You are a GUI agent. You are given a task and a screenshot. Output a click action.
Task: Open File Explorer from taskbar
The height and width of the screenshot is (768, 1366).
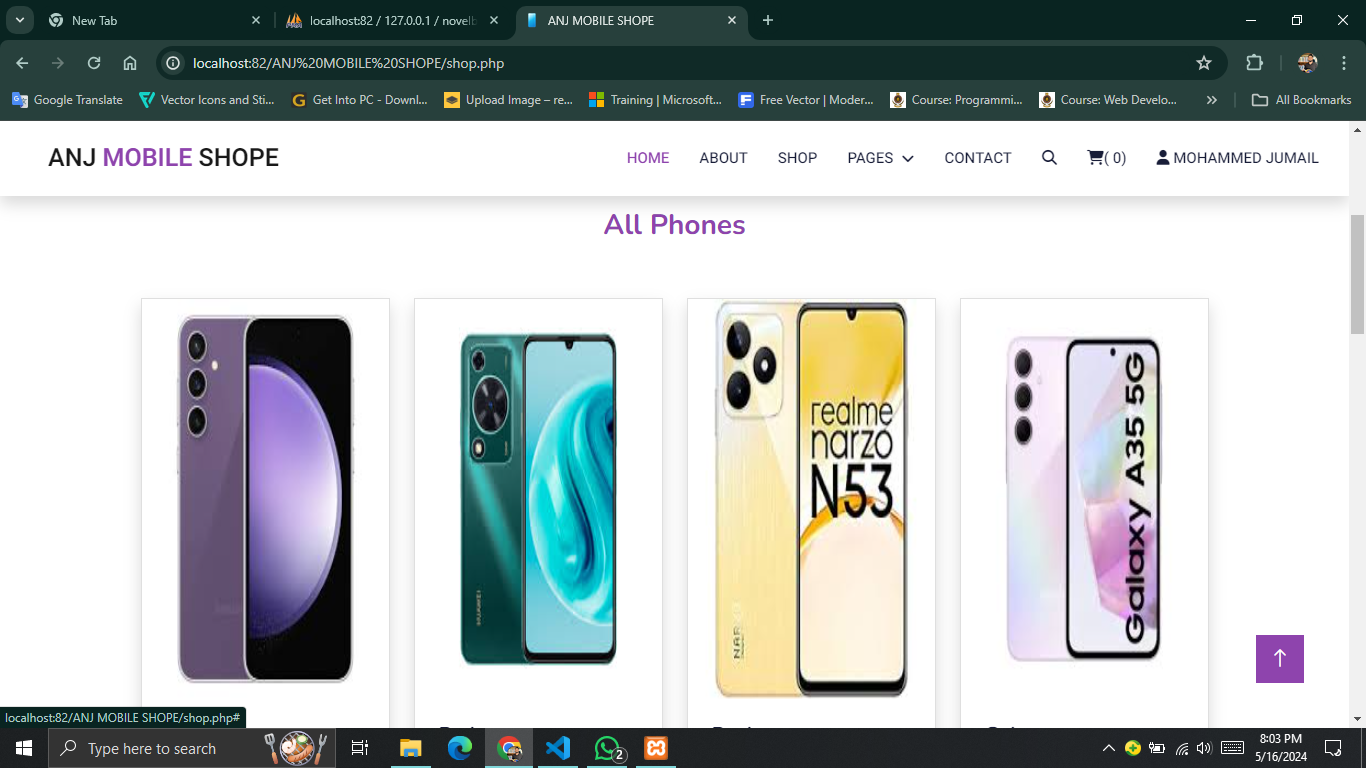pyautogui.click(x=410, y=748)
